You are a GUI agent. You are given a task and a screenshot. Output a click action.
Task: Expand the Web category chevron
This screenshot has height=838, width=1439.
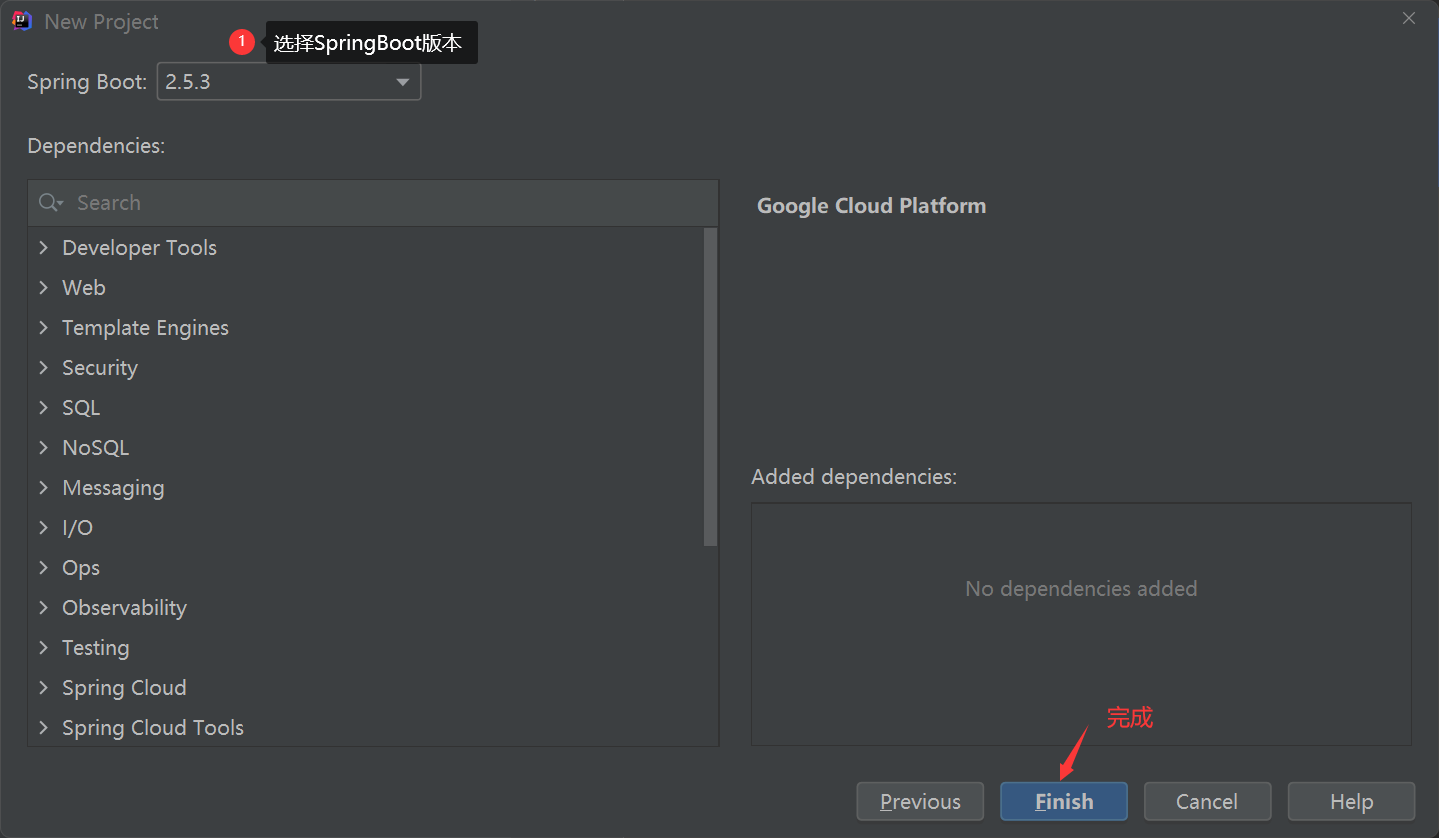click(x=44, y=287)
